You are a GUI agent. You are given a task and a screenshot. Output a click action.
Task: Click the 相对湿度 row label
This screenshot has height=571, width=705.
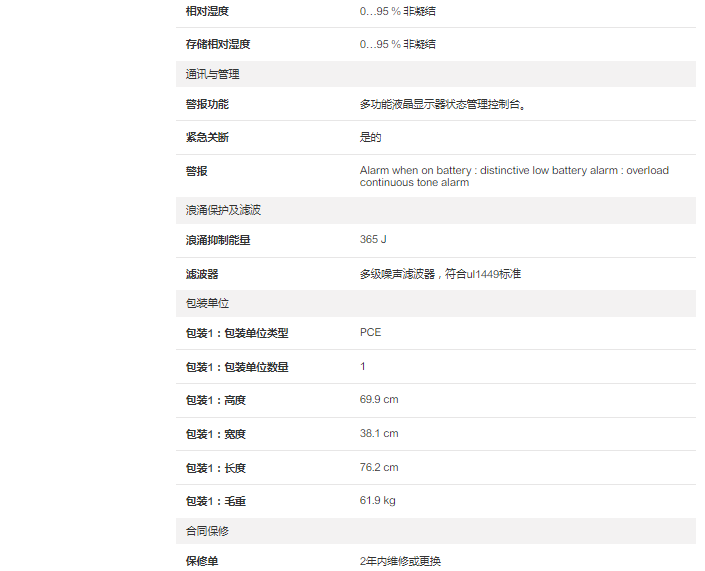point(206,11)
